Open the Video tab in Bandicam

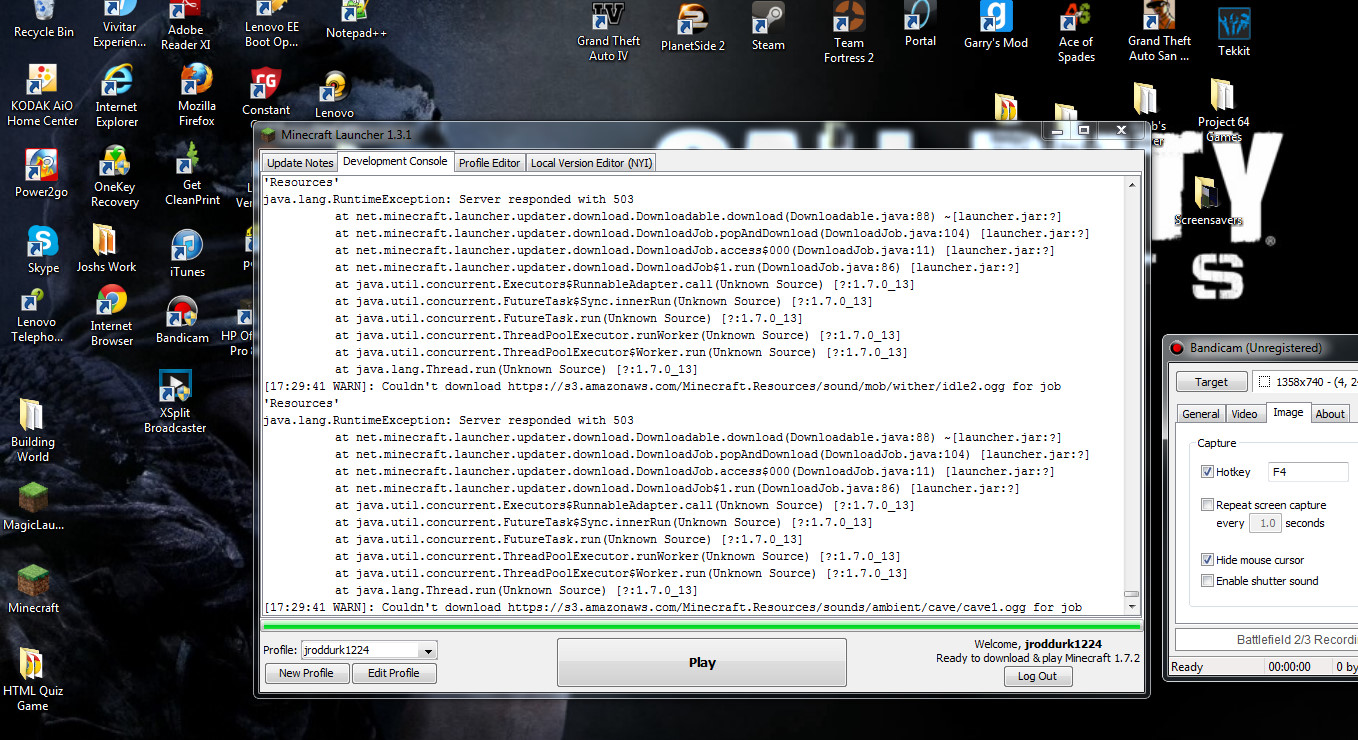pos(1244,414)
